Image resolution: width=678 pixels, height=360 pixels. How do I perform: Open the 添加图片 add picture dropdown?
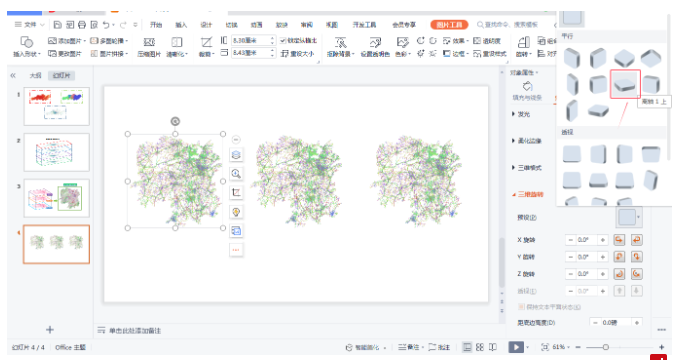click(x=67, y=41)
